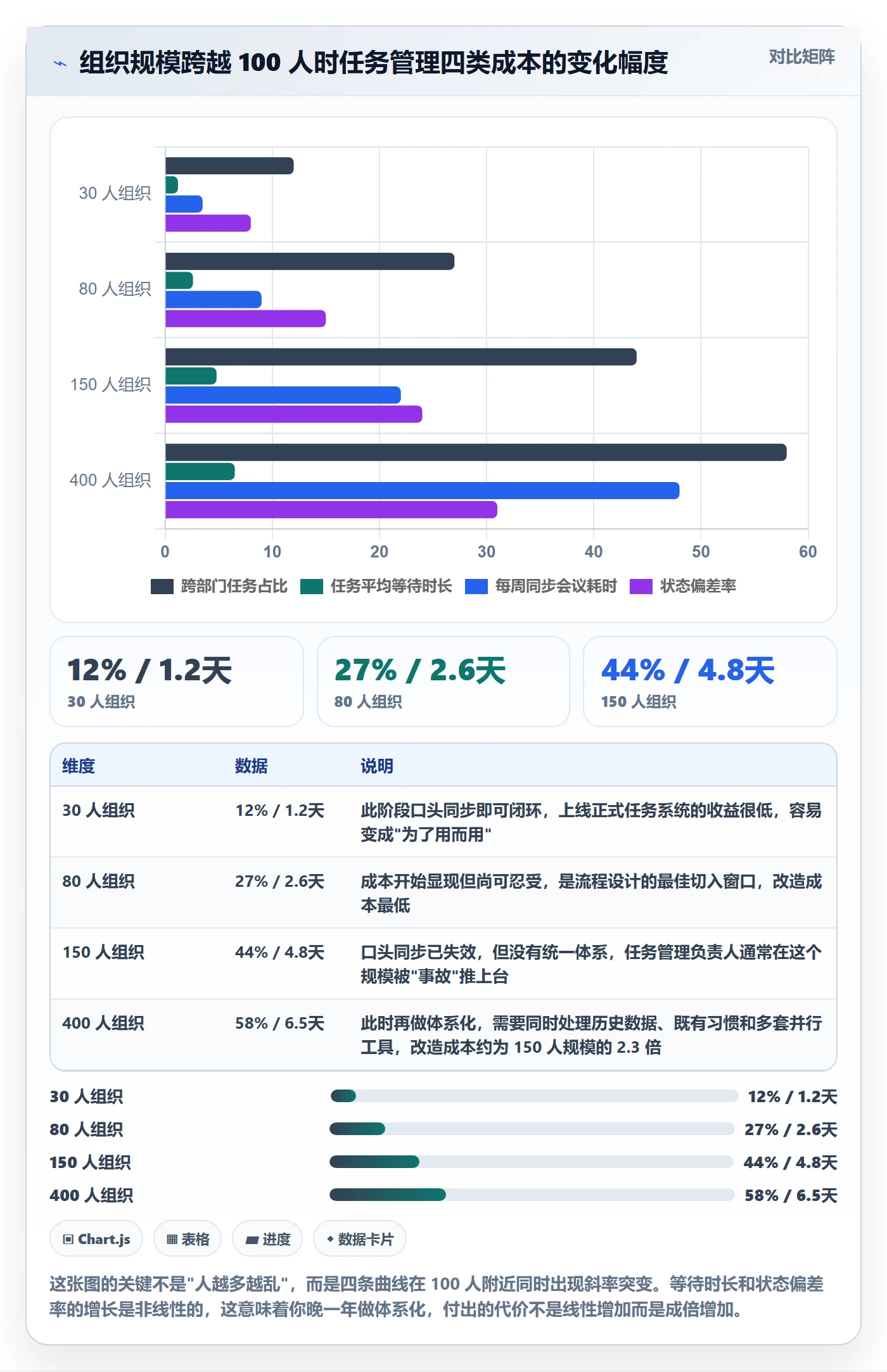Click the dark 跨部门任务占比 bar for 80 人组织
Image resolution: width=887 pixels, height=1372 pixels.
pos(310,262)
